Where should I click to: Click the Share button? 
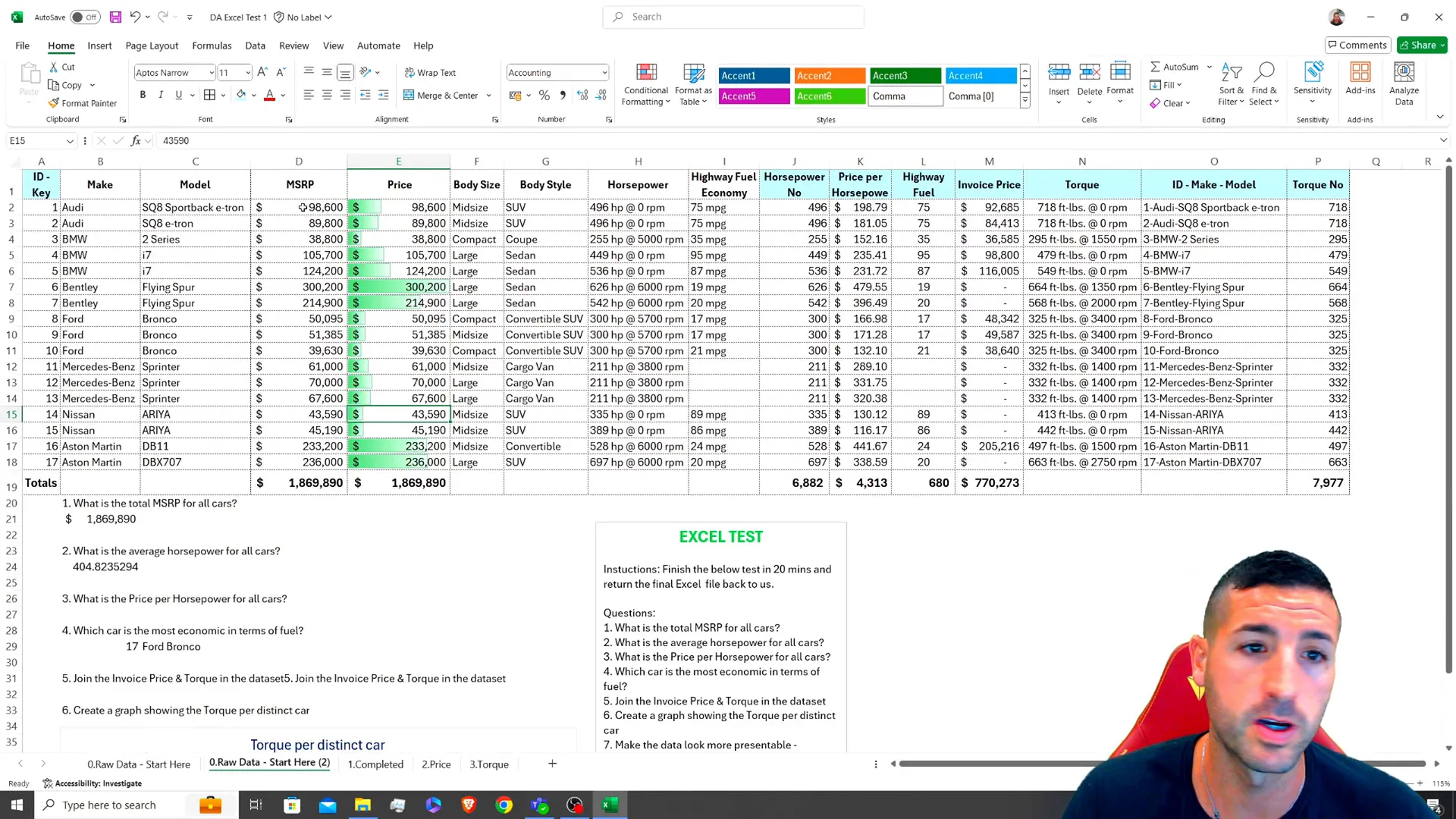[x=1423, y=45]
